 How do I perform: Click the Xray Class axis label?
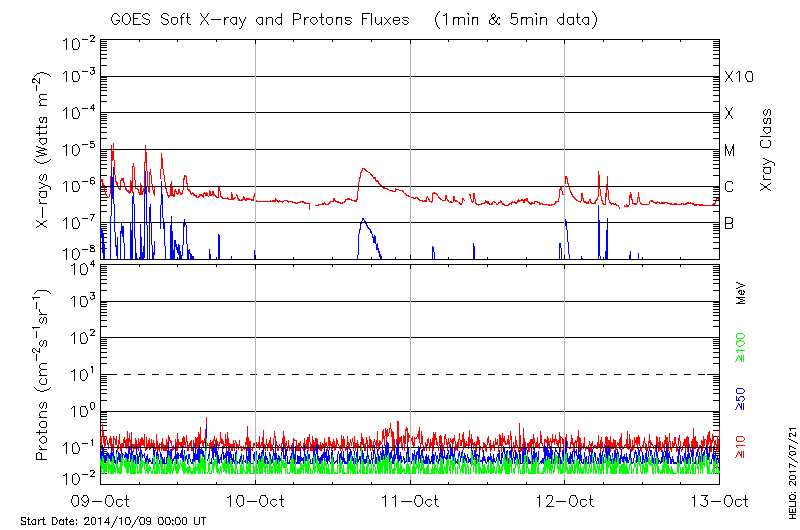pyautogui.click(x=767, y=150)
